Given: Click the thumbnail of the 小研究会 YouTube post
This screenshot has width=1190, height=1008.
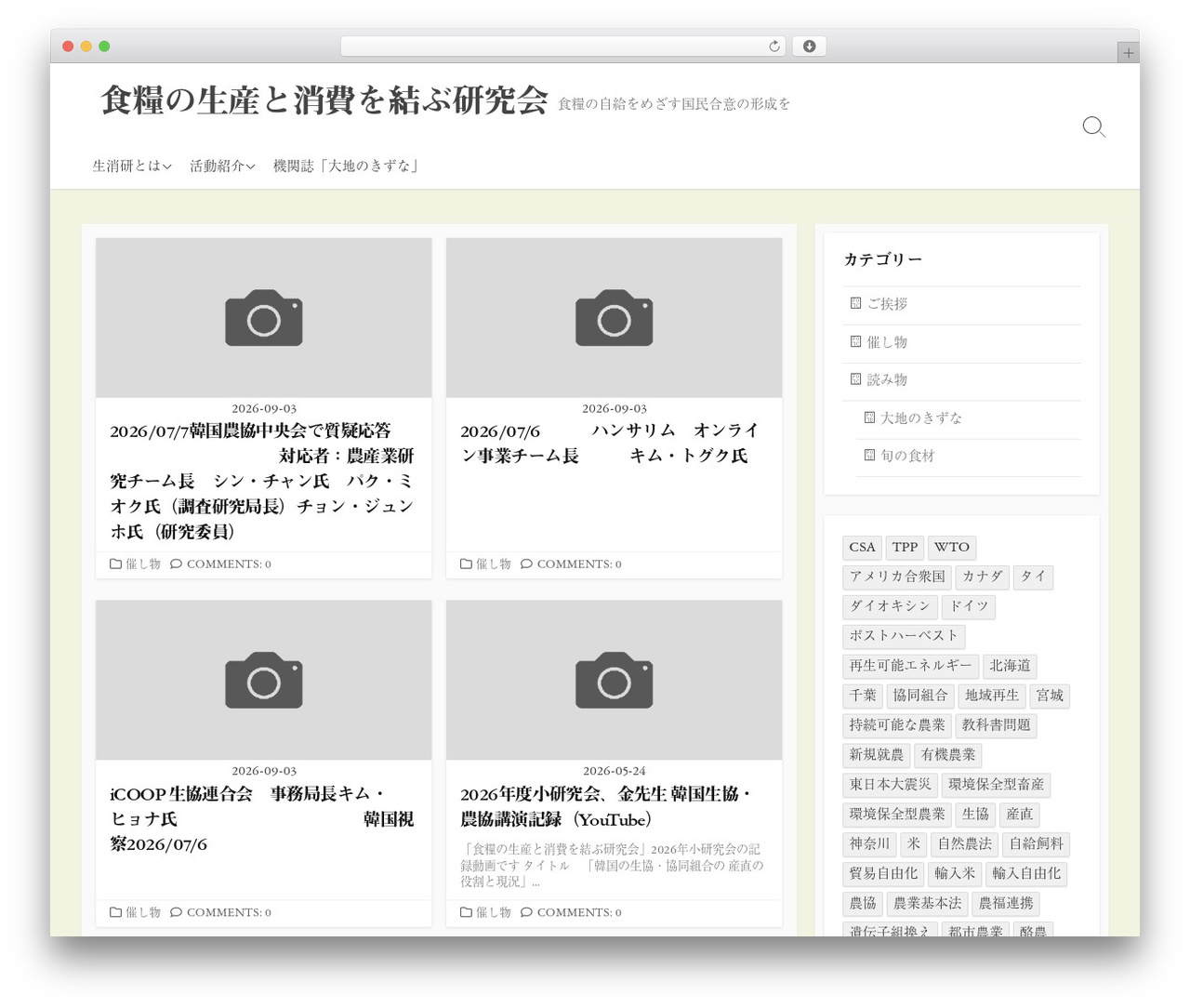Looking at the screenshot, I should pos(614,680).
